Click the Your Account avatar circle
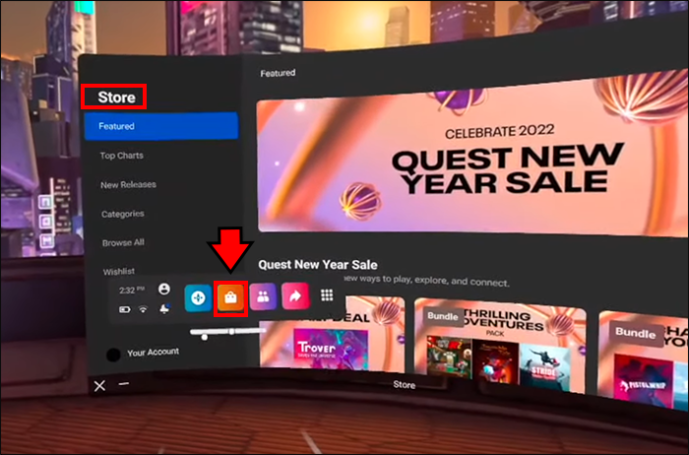 click(x=113, y=354)
